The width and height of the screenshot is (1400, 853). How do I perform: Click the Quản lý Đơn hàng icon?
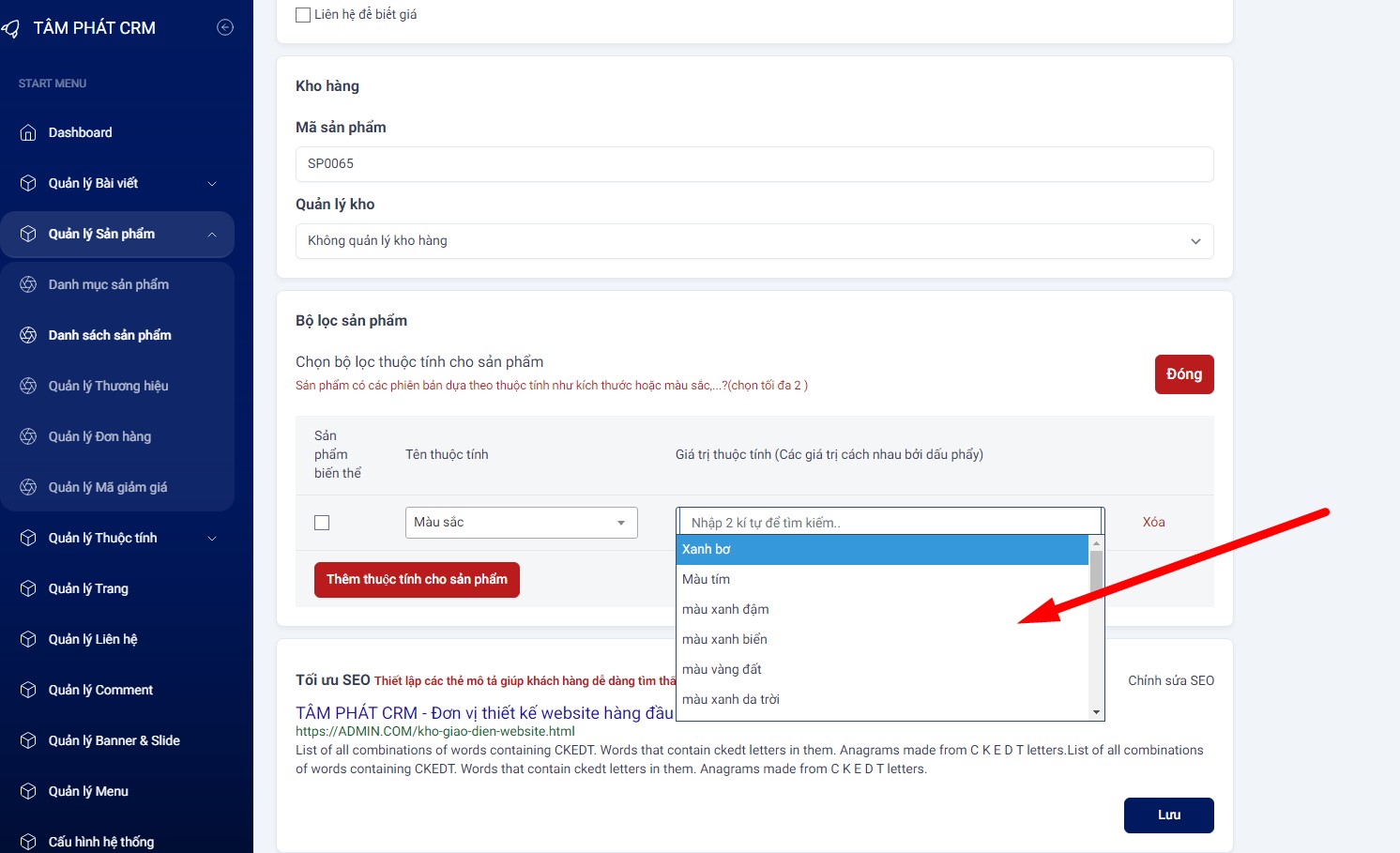28,436
